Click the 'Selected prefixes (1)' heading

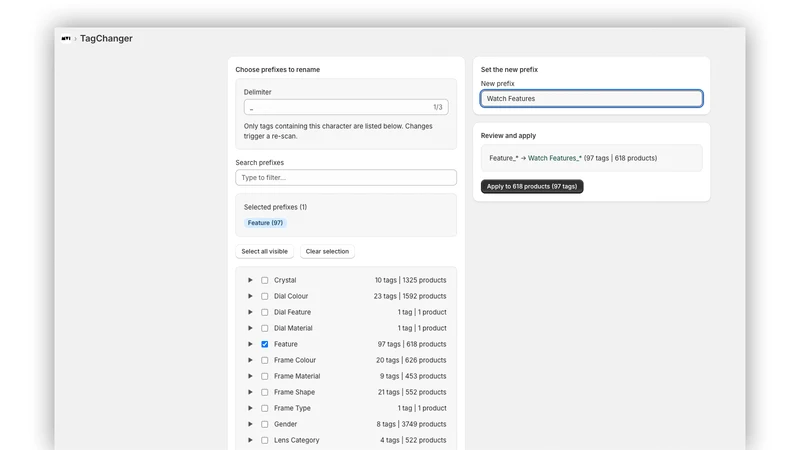pos(276,207)
